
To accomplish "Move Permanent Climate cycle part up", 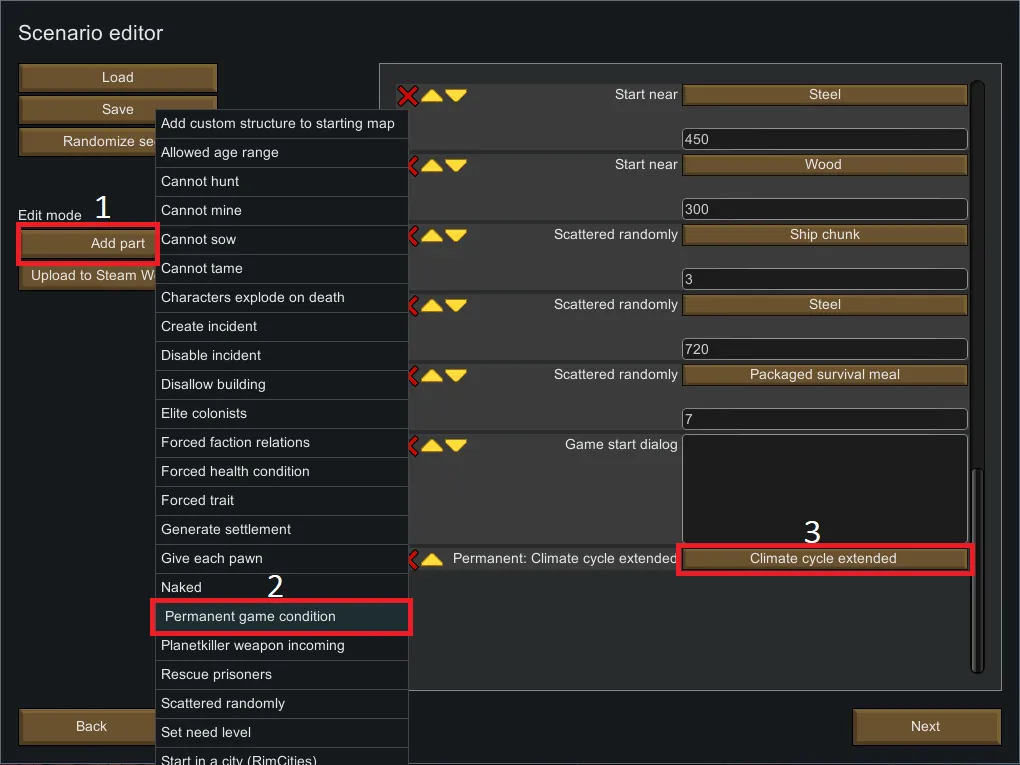I will tap(432, 558).
